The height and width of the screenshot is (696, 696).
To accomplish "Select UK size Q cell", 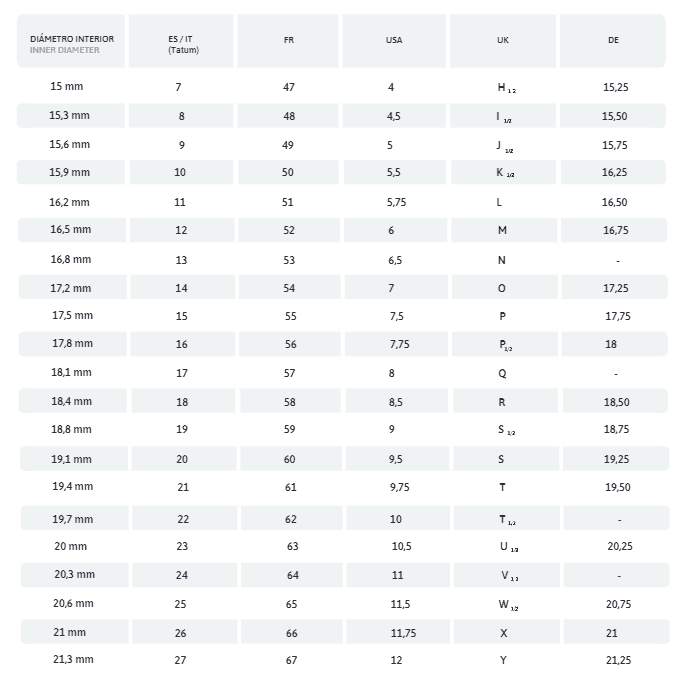I will click(x=502, y=374).
